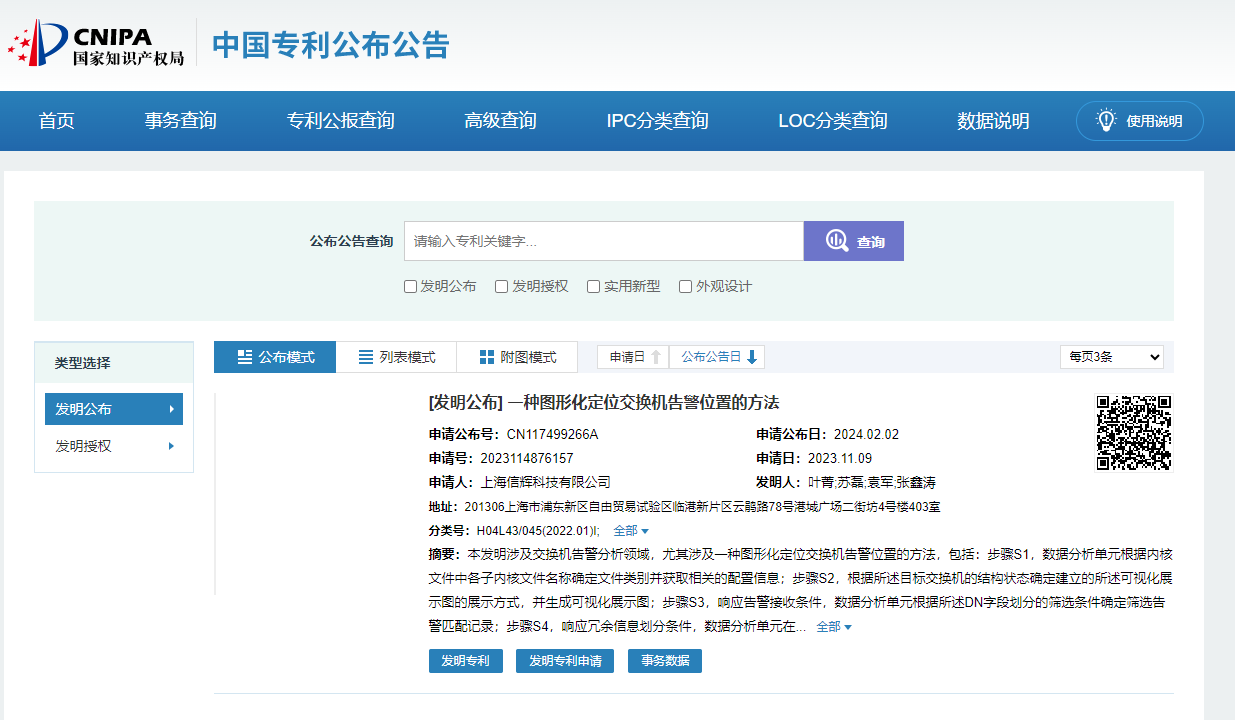Click publication number CN117499266A

(552, 434)
